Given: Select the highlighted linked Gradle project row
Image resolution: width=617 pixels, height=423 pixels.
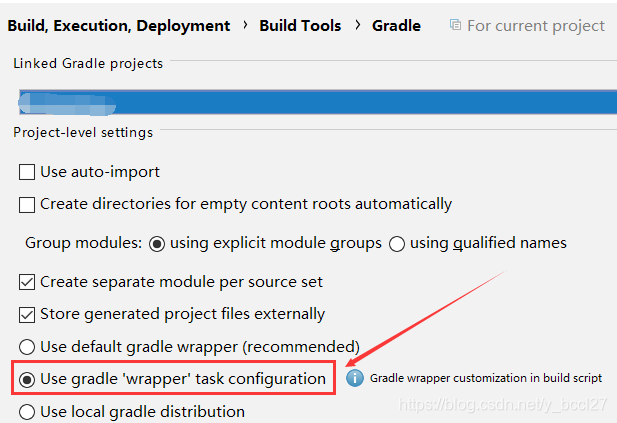Looking at the screenshot, I should coord(318,102).
